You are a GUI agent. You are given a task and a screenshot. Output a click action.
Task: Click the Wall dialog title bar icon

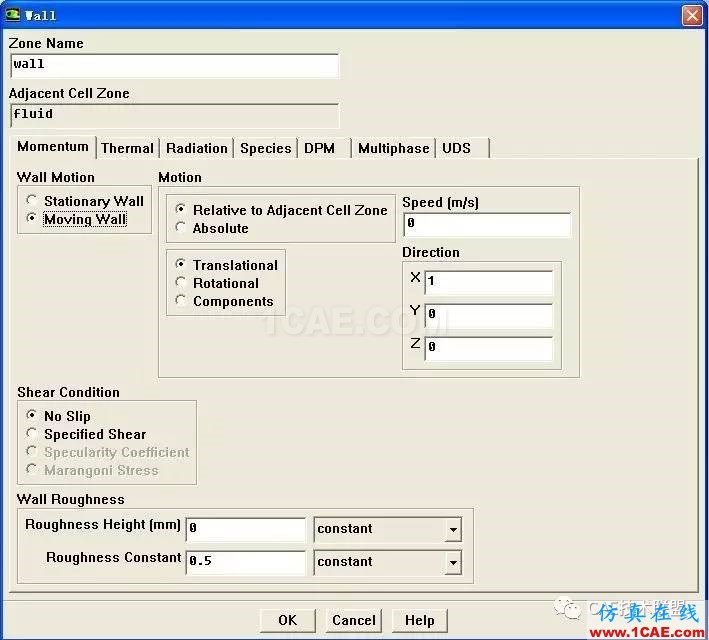tap(12, 15)
